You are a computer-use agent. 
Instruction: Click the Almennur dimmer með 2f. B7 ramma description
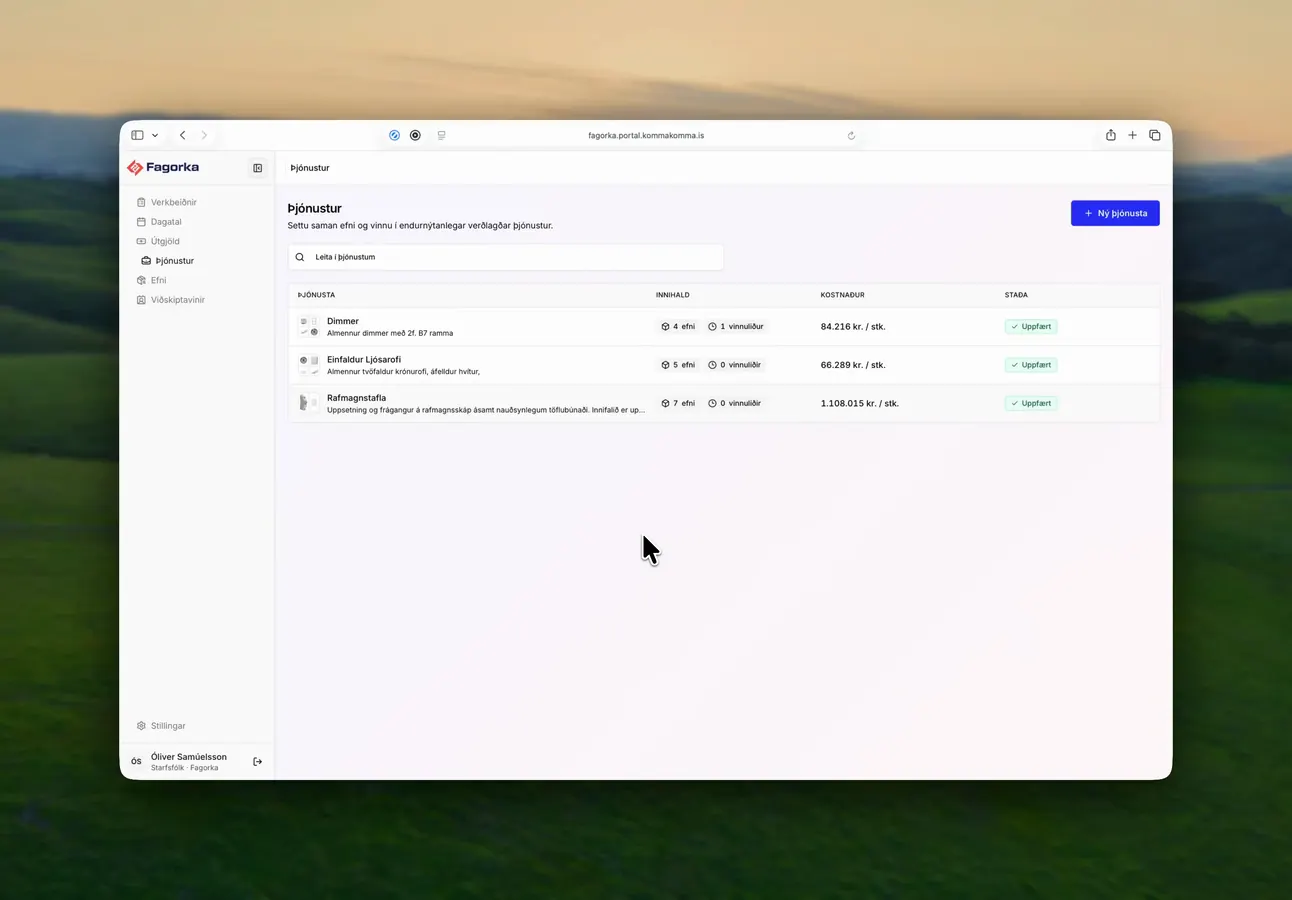pyautogui.click(x=390, y=333)
